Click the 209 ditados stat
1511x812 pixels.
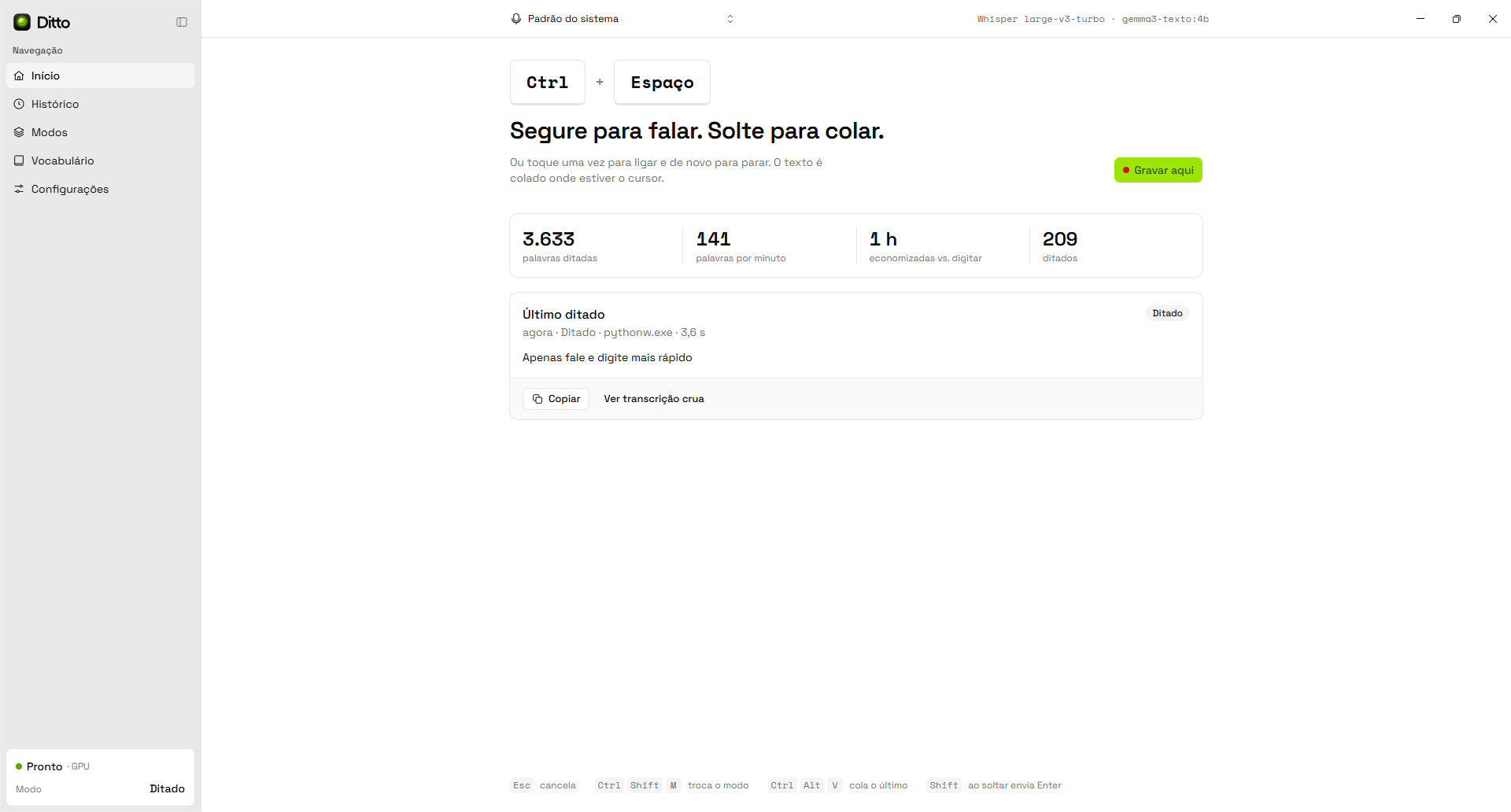[1115, 245]
